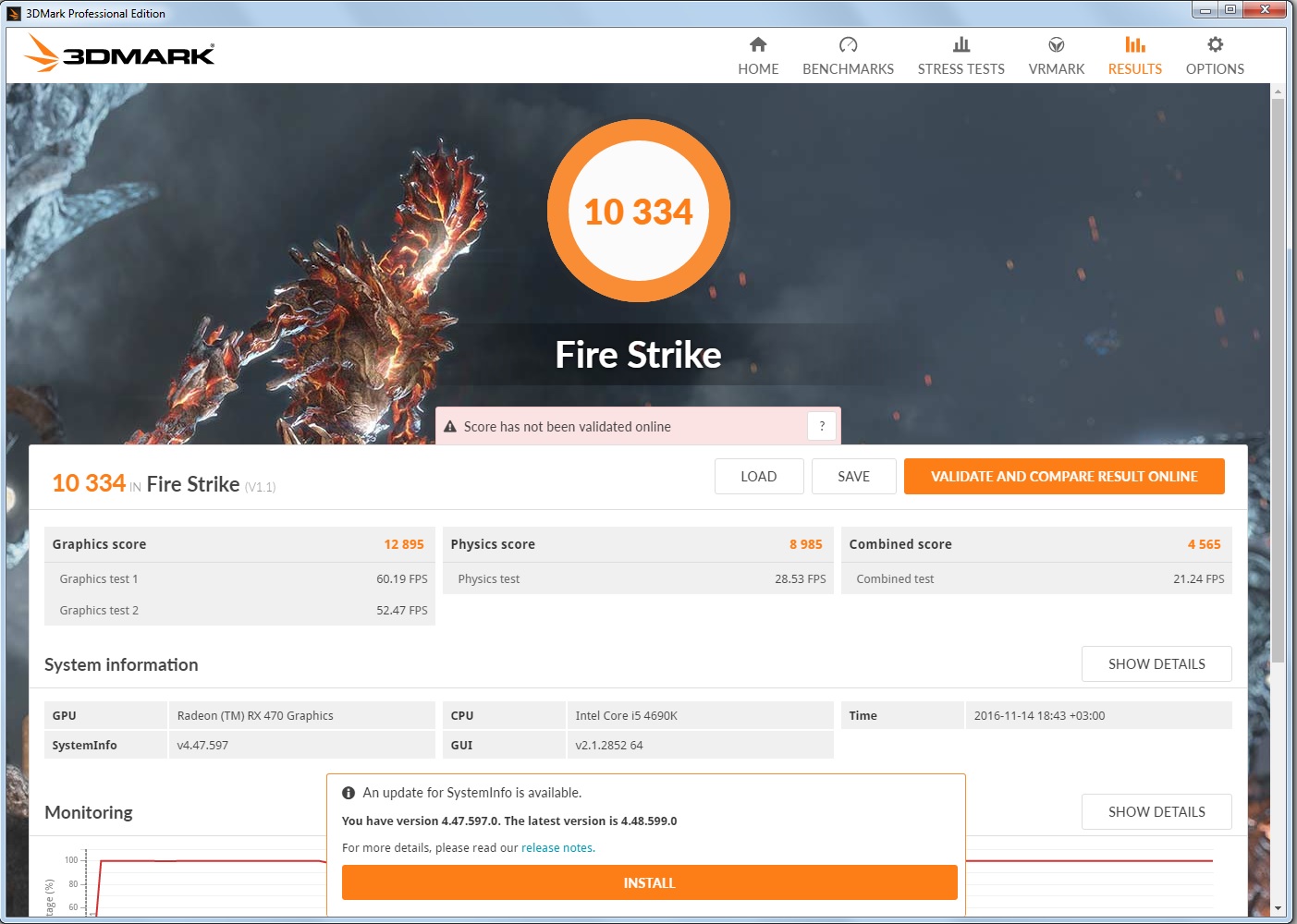The width and height of the screenshot is (1297, 924).
Task: Click the Radeon (TM) RX 470 Graphics cell
Action: click(301, 715)
